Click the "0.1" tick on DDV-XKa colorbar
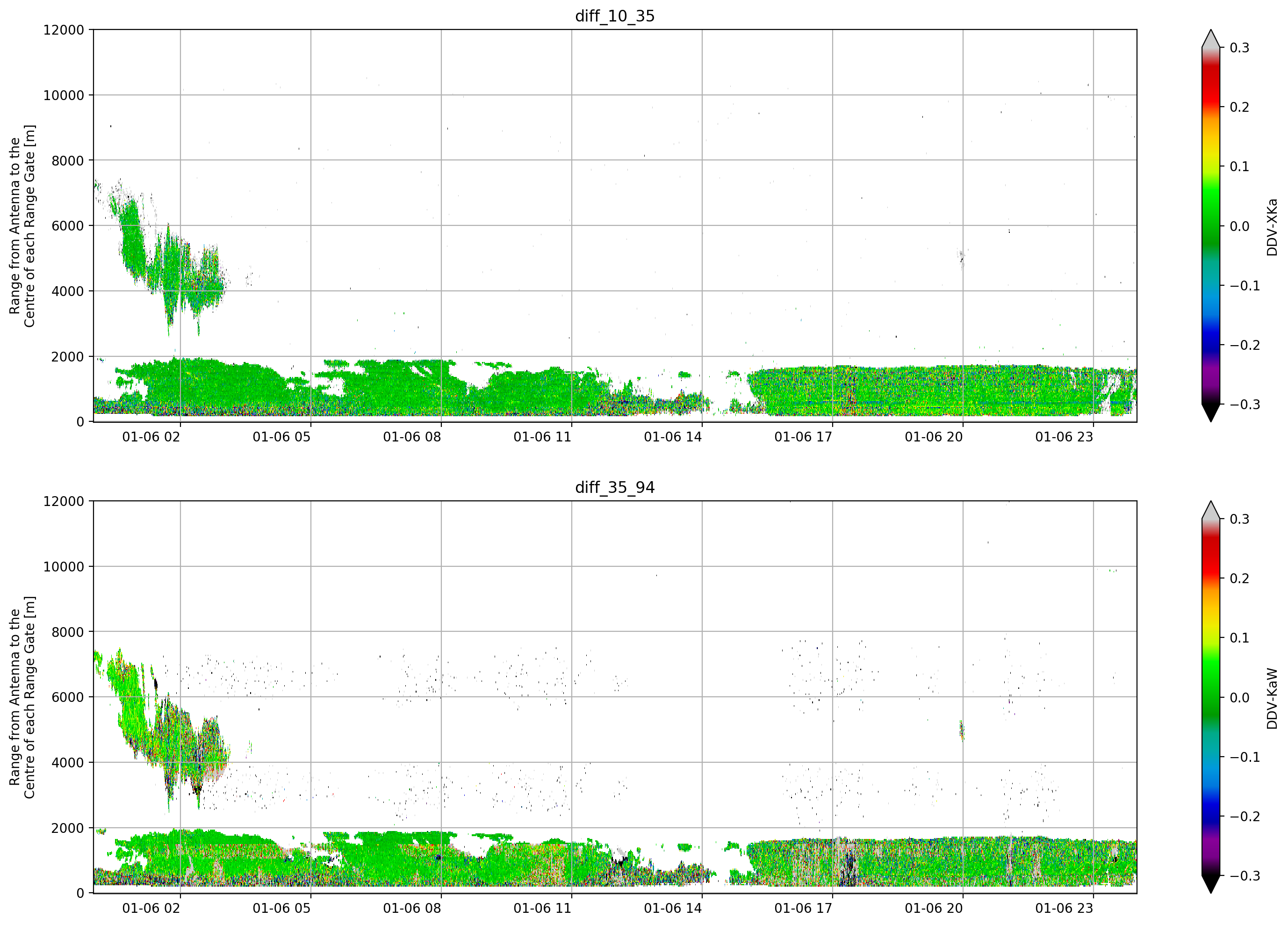 click(x=1240, y=166)
